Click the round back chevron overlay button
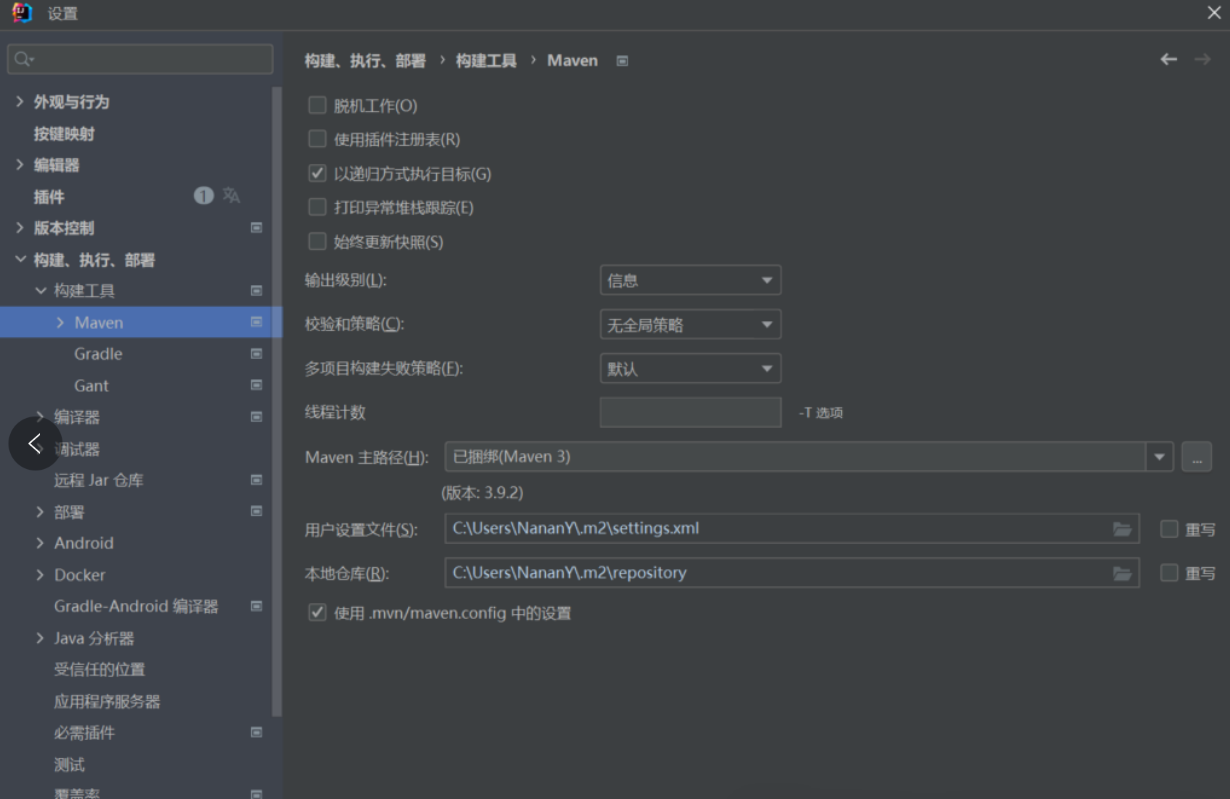This screenshot has width=1230, height=799. (35, 443)
